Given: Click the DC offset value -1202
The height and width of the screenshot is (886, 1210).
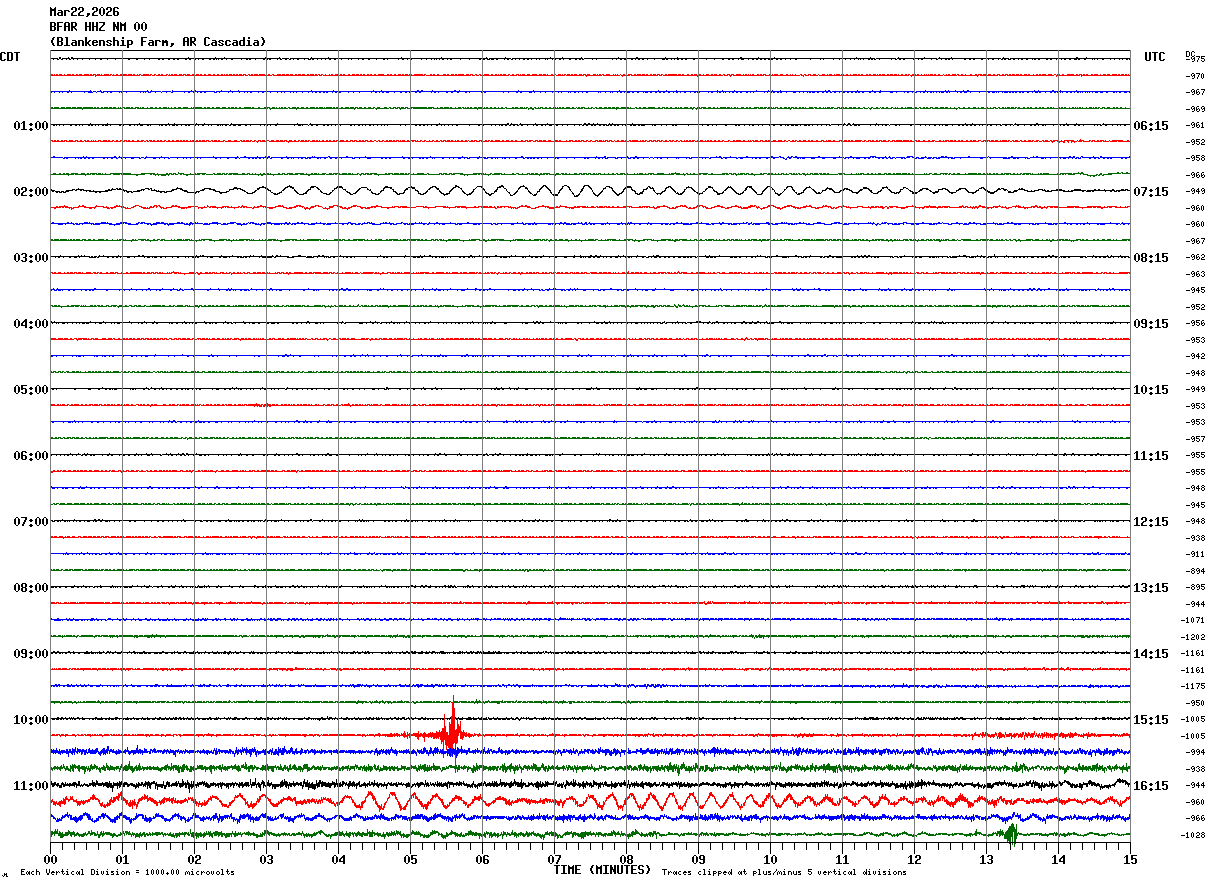Looking at the screenshot, I should 1194,637.
